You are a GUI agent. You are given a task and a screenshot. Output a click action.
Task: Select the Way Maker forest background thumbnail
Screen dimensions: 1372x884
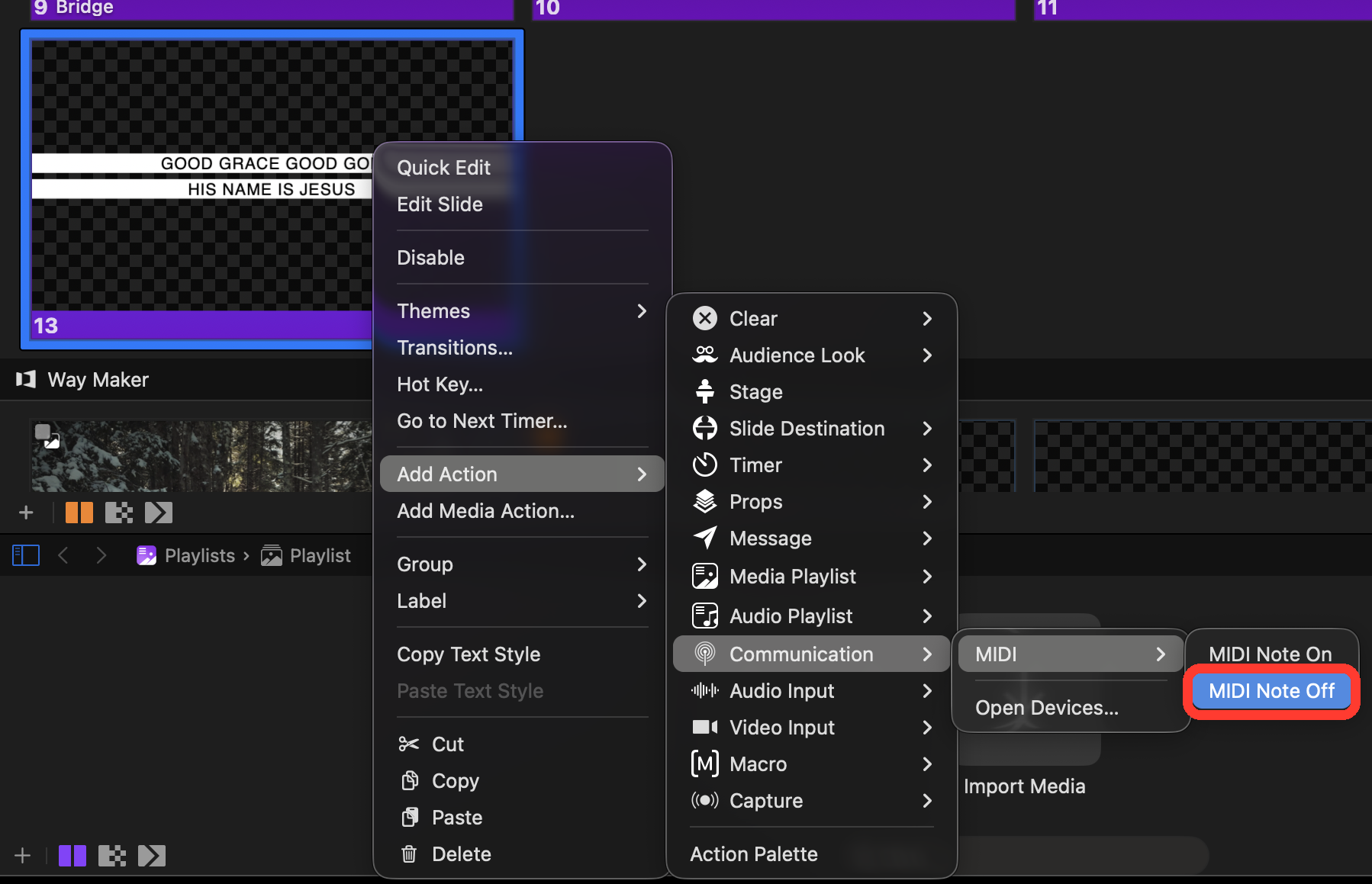pos(201,455)
